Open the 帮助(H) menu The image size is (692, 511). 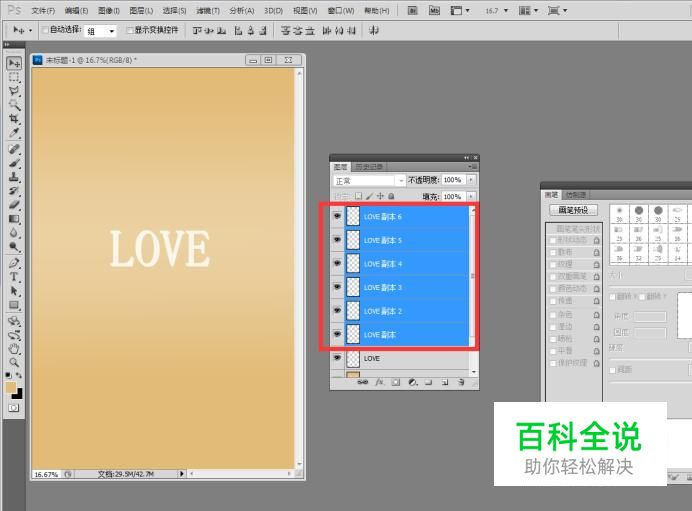coord(377,11)
